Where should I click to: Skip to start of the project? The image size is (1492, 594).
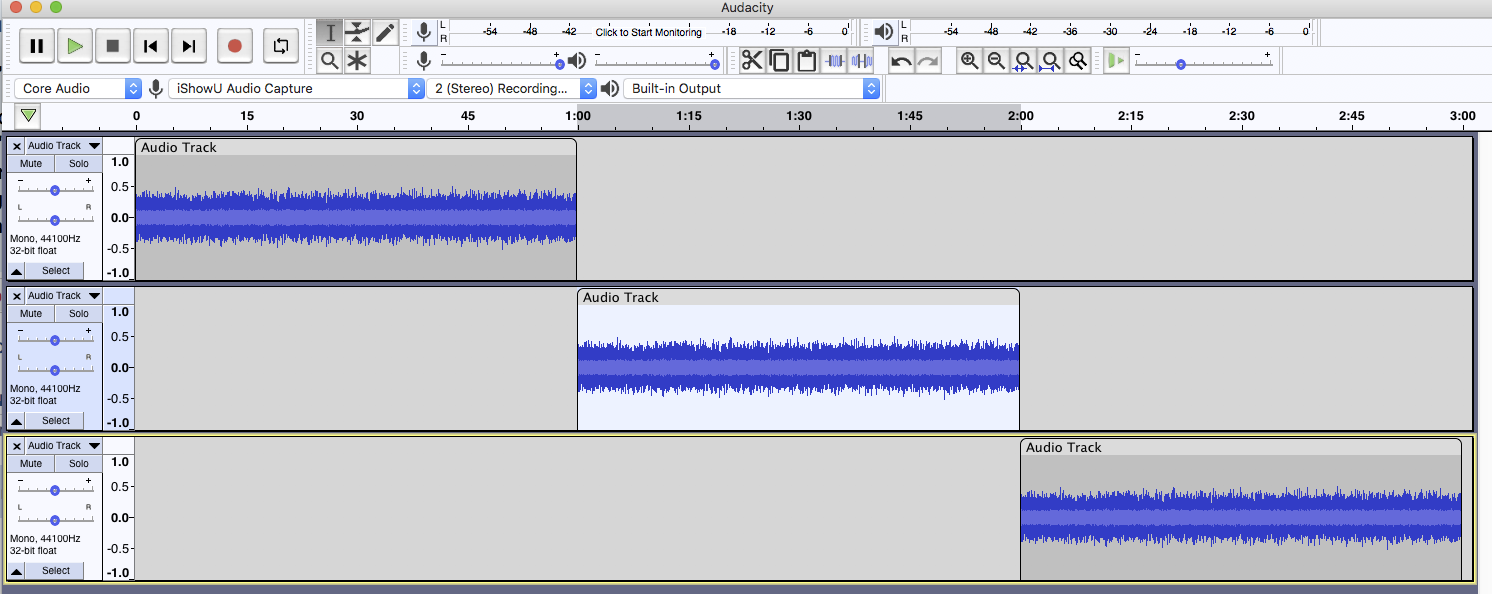(151, 46)
